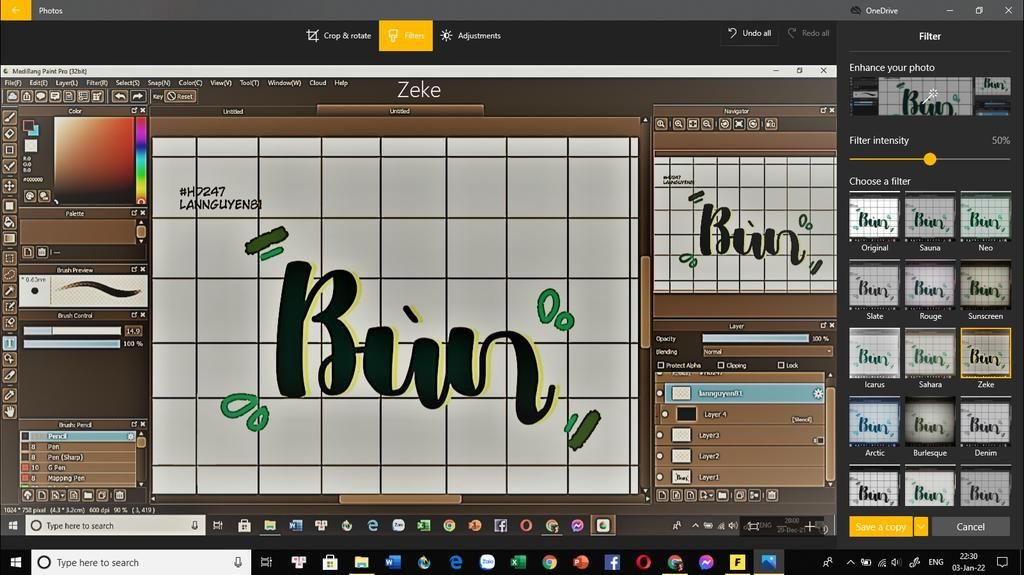Open the Blending mode dropdown

(768, 352)
